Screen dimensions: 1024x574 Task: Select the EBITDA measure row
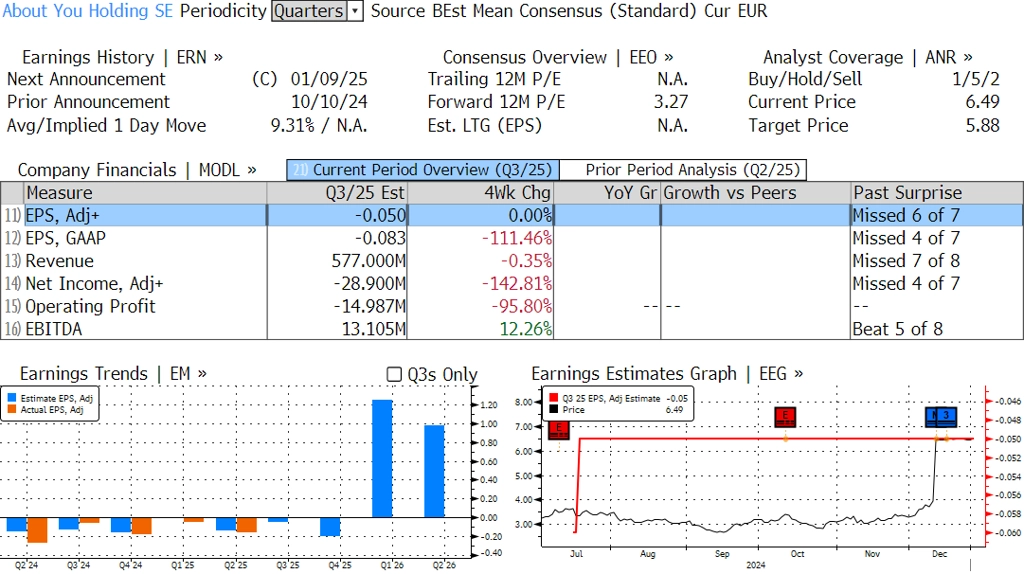[511, 329]
